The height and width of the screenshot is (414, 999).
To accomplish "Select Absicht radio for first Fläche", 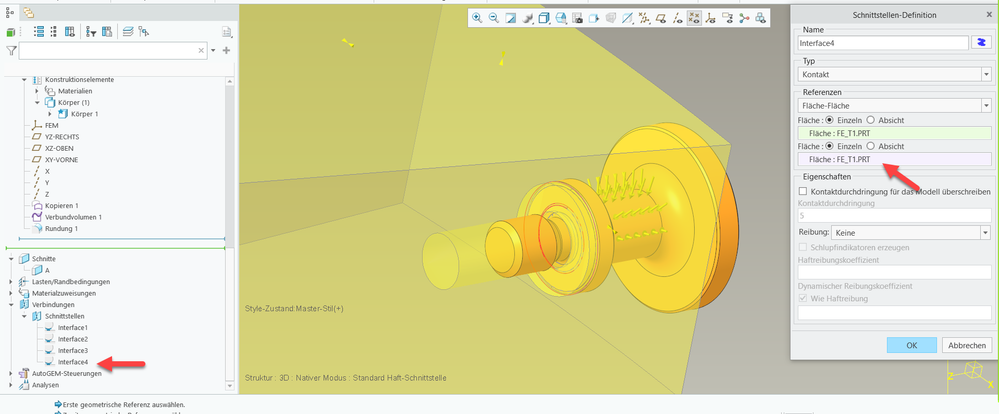I will tap(871, 118).
